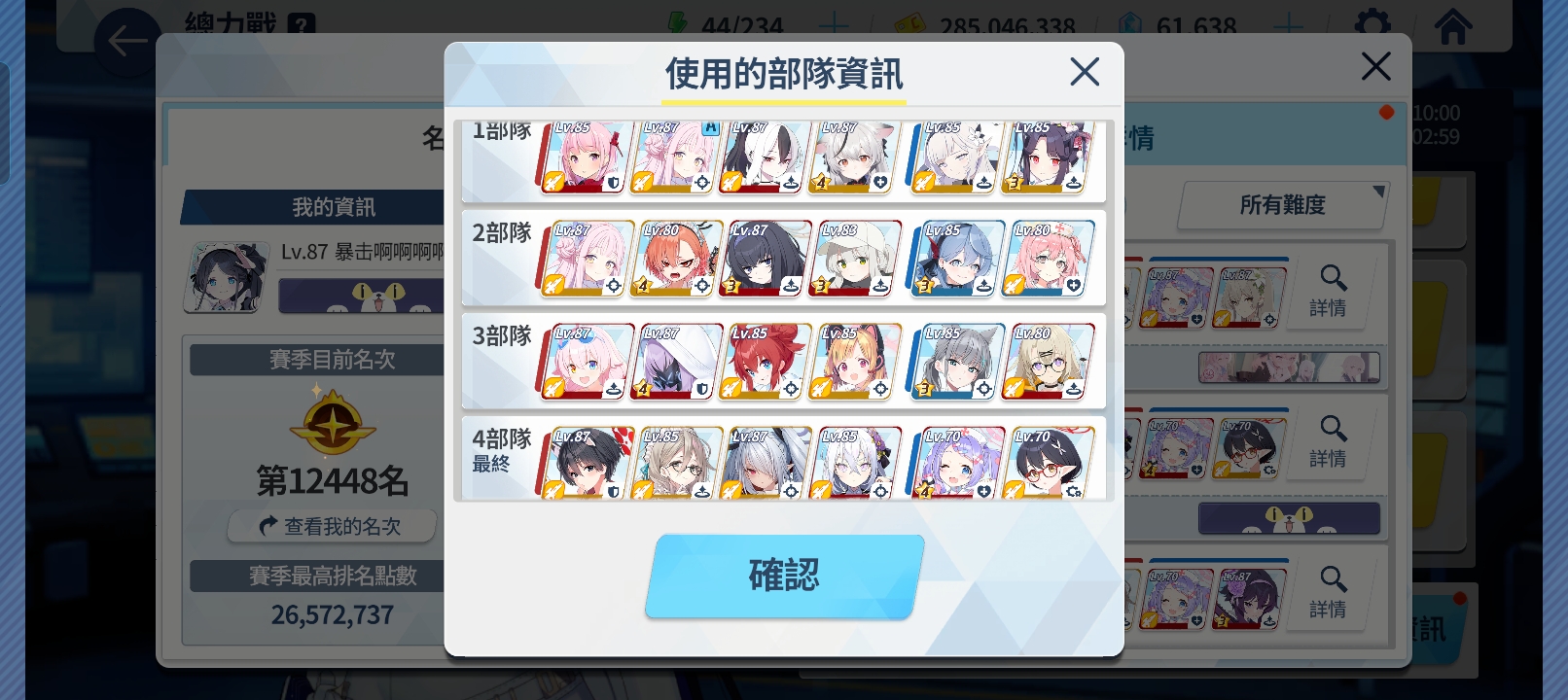Viewport: 1568px width, 700px height.
Task: Click the gold rank medal emblem
Action: coord(333,422)
